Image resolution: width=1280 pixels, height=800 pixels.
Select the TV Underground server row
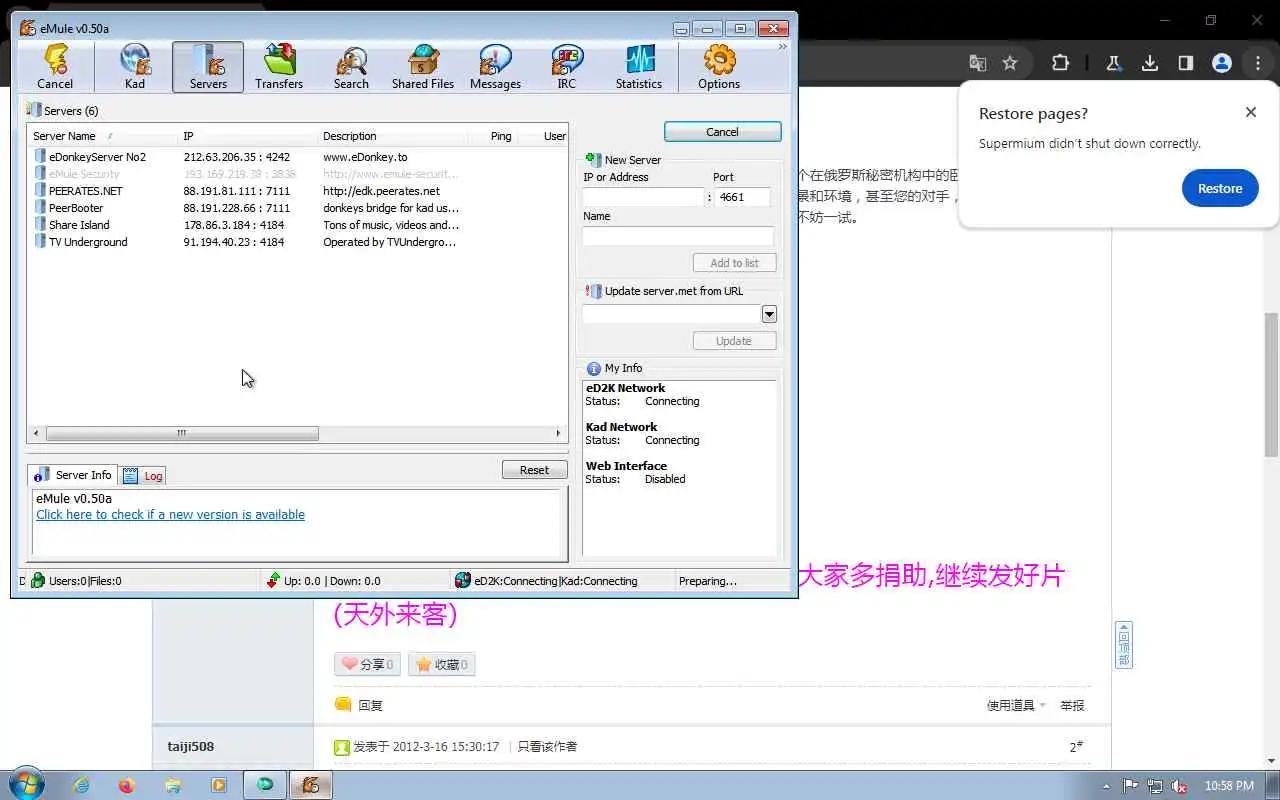click(x=297, y=242)
